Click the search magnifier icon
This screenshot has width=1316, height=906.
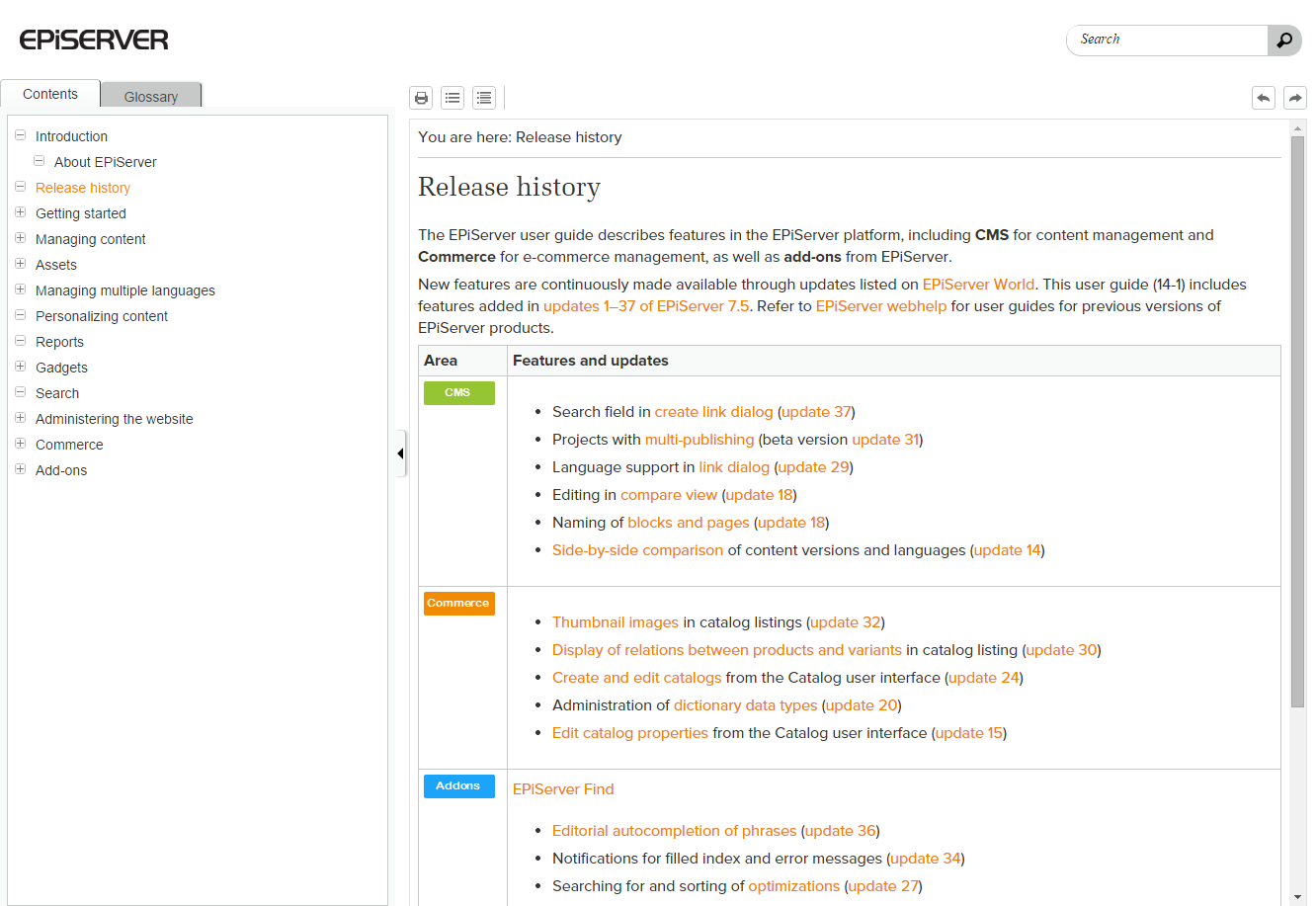1283,40
